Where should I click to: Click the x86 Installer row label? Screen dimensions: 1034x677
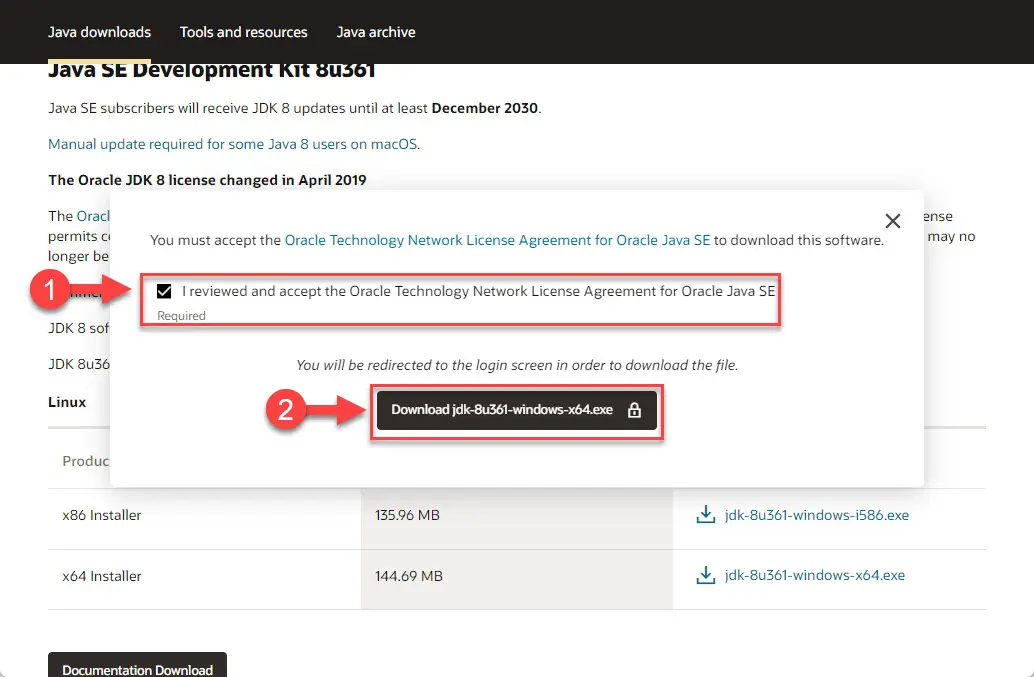(x=102, y=515)
